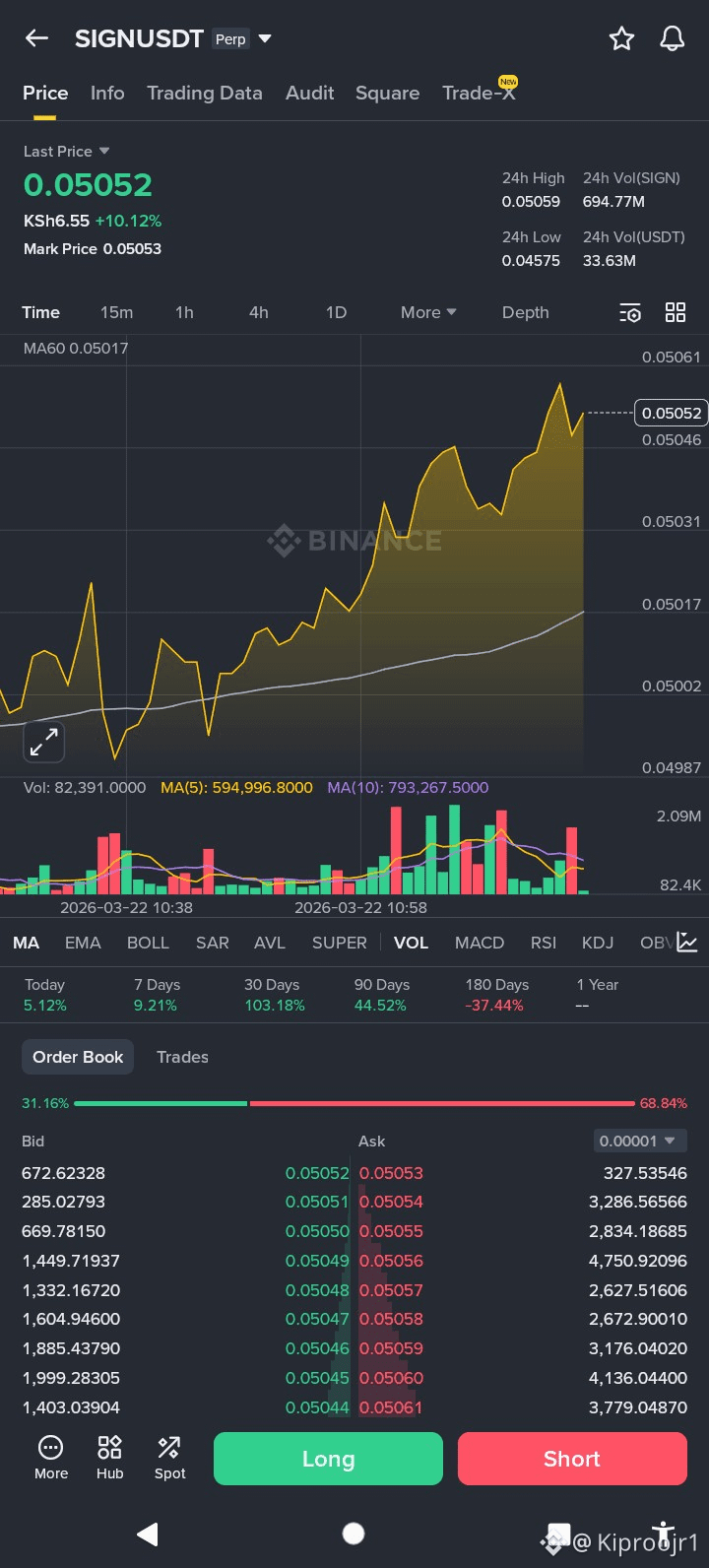
Task: Click bid quantity 1,999.28305
Action: point(71,1378)
